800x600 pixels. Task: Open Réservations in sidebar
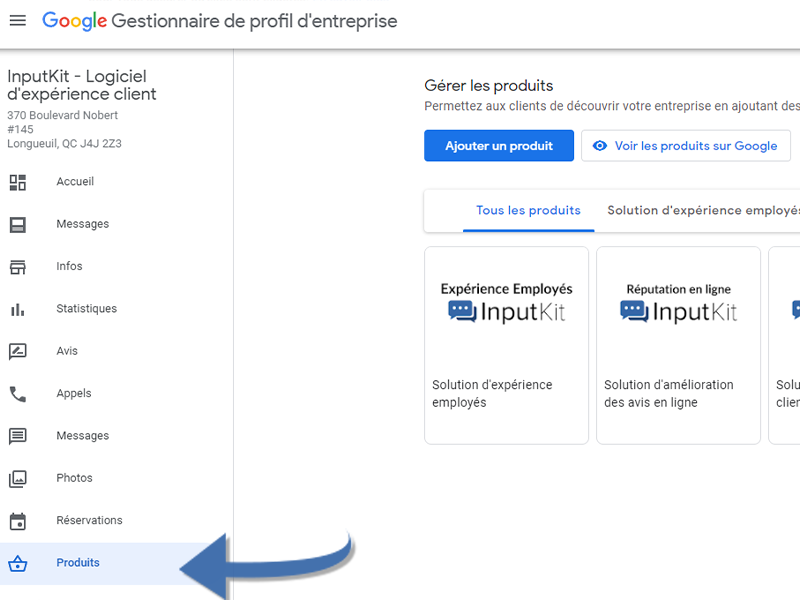[x=89, y=520]
